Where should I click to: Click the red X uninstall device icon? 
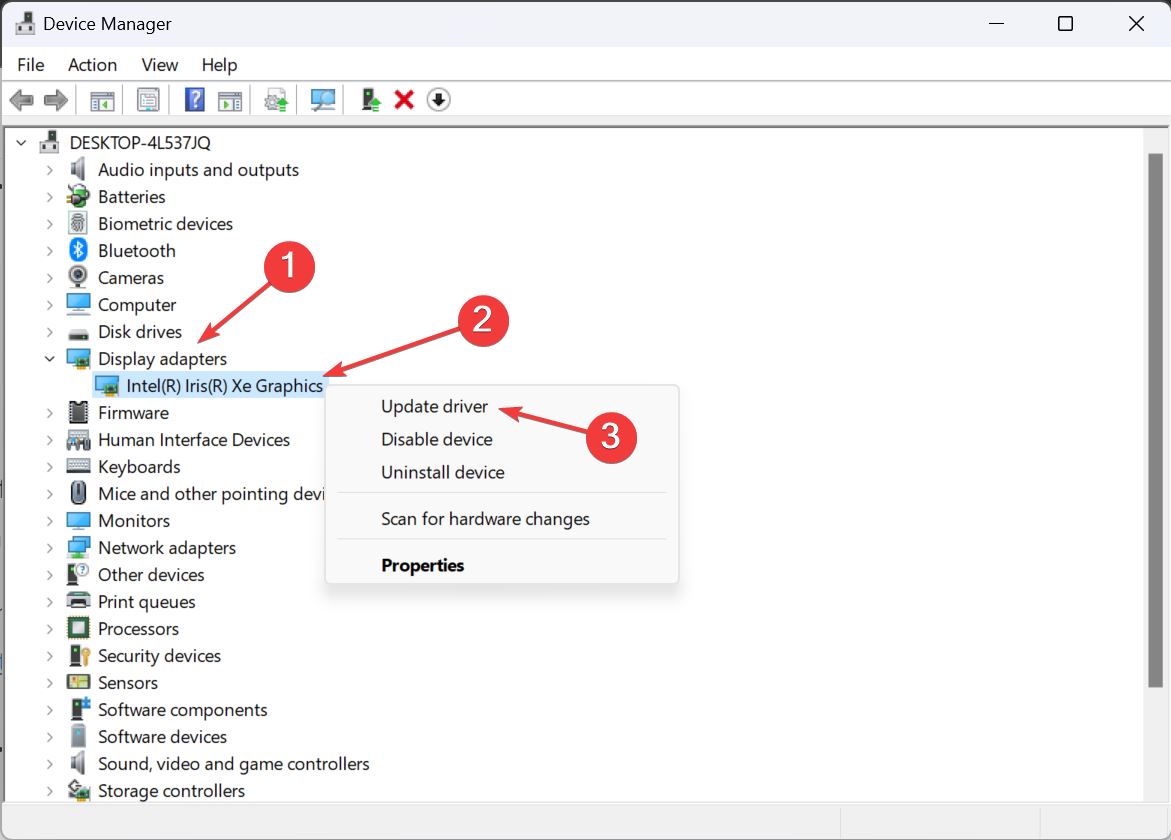pyautogui.click(x=404, y=100)
